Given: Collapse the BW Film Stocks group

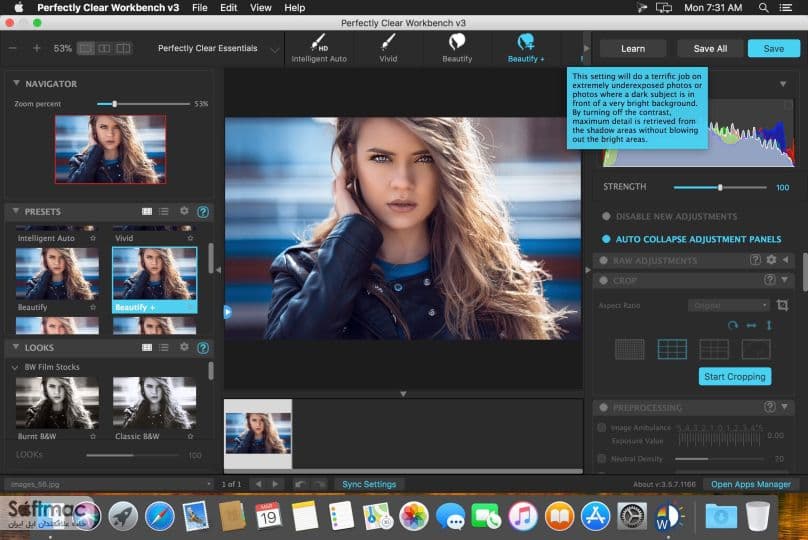Looking at the screenshot, I should [15, 367].
